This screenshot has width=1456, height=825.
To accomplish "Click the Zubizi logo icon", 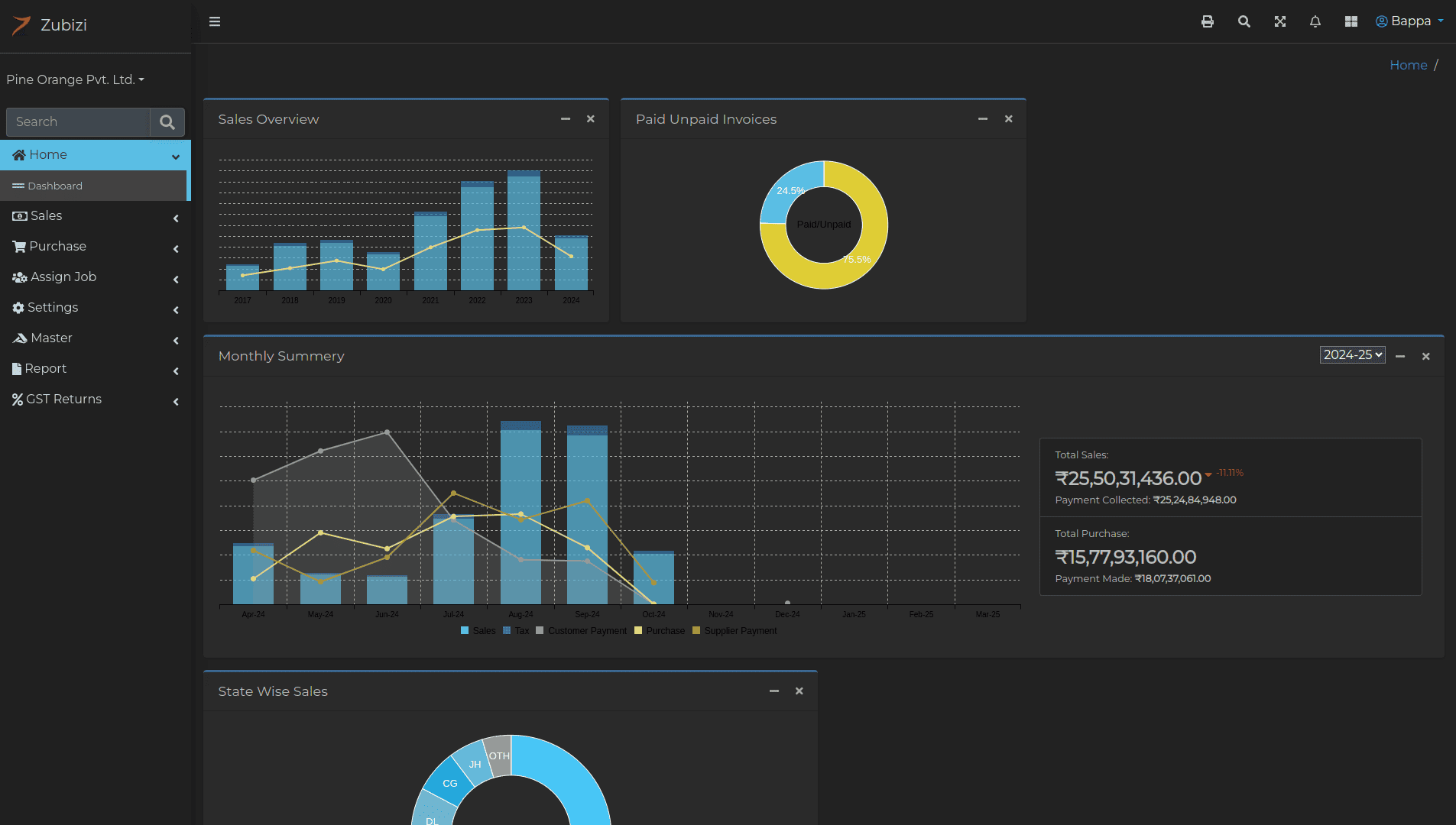I will [22, 24].
